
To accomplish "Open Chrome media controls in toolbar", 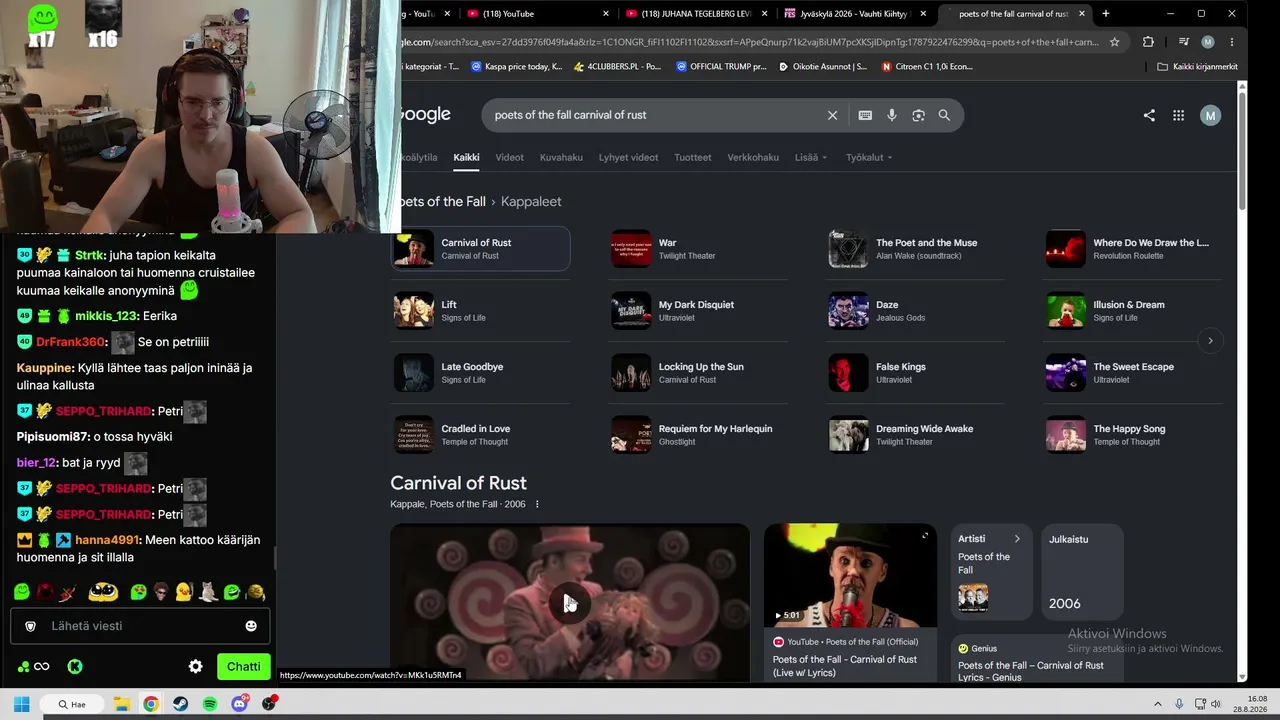I will [x=1183, y=42].
